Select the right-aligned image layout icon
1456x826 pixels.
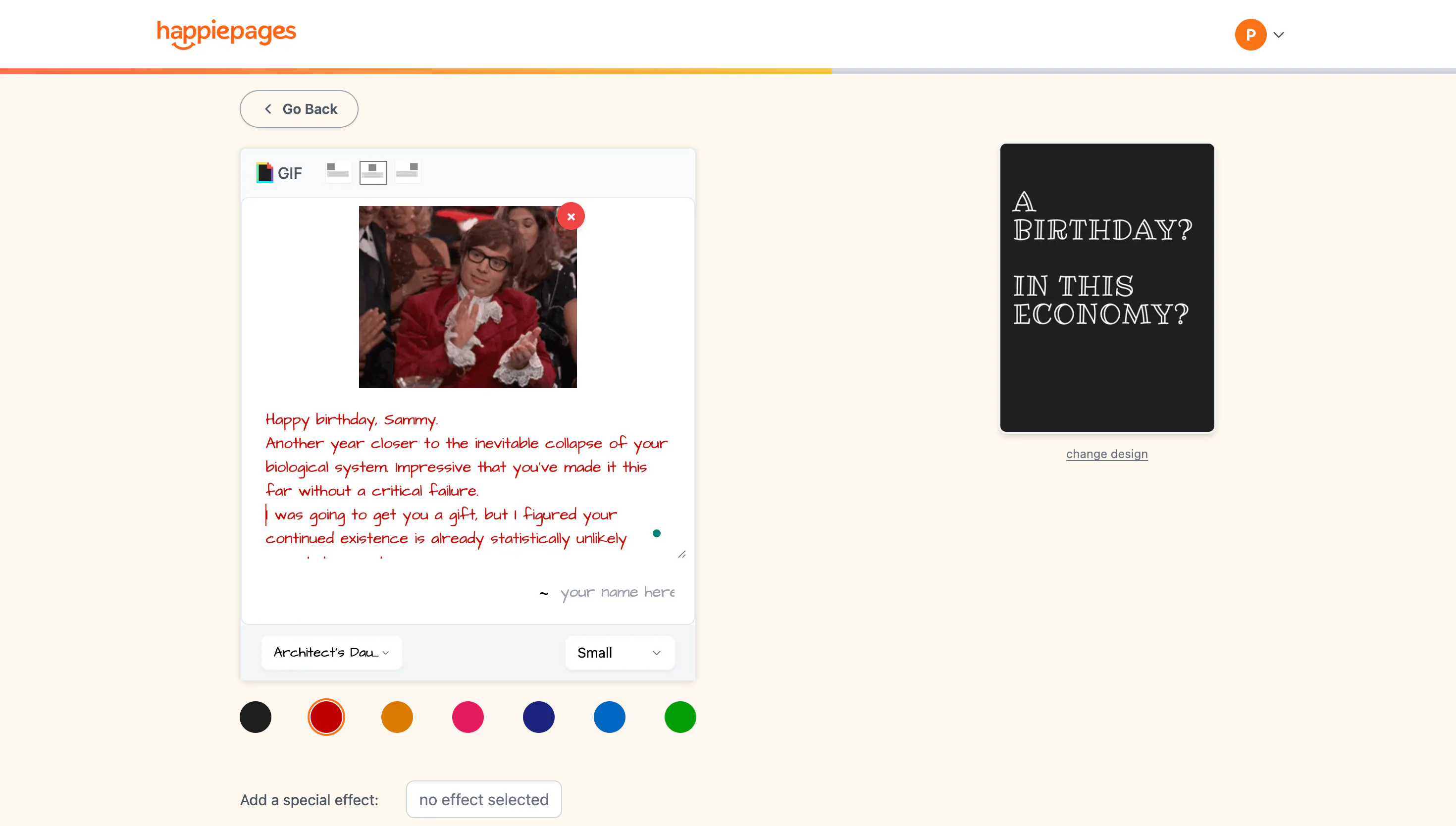pyautogui.click(x=408, y=172)
